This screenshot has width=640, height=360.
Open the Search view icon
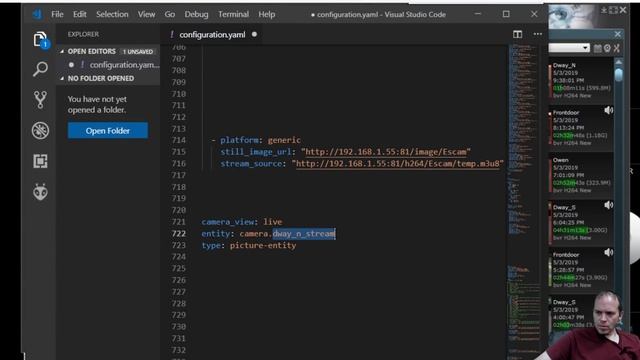[x=40, y=69]
